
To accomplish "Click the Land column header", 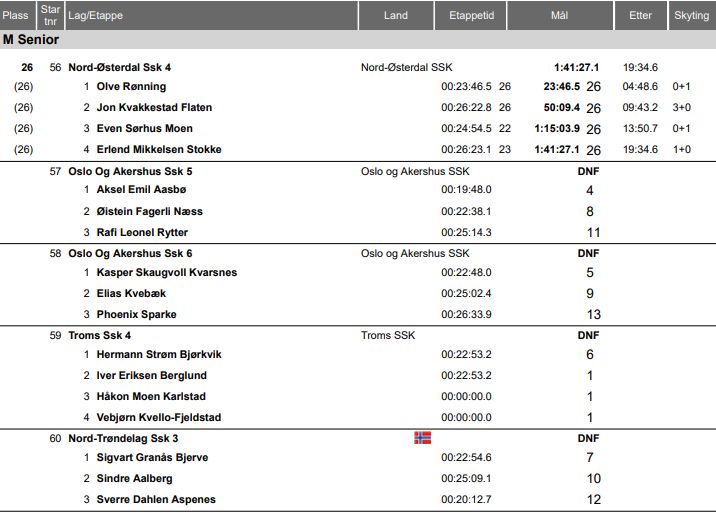I will point(396,15).
